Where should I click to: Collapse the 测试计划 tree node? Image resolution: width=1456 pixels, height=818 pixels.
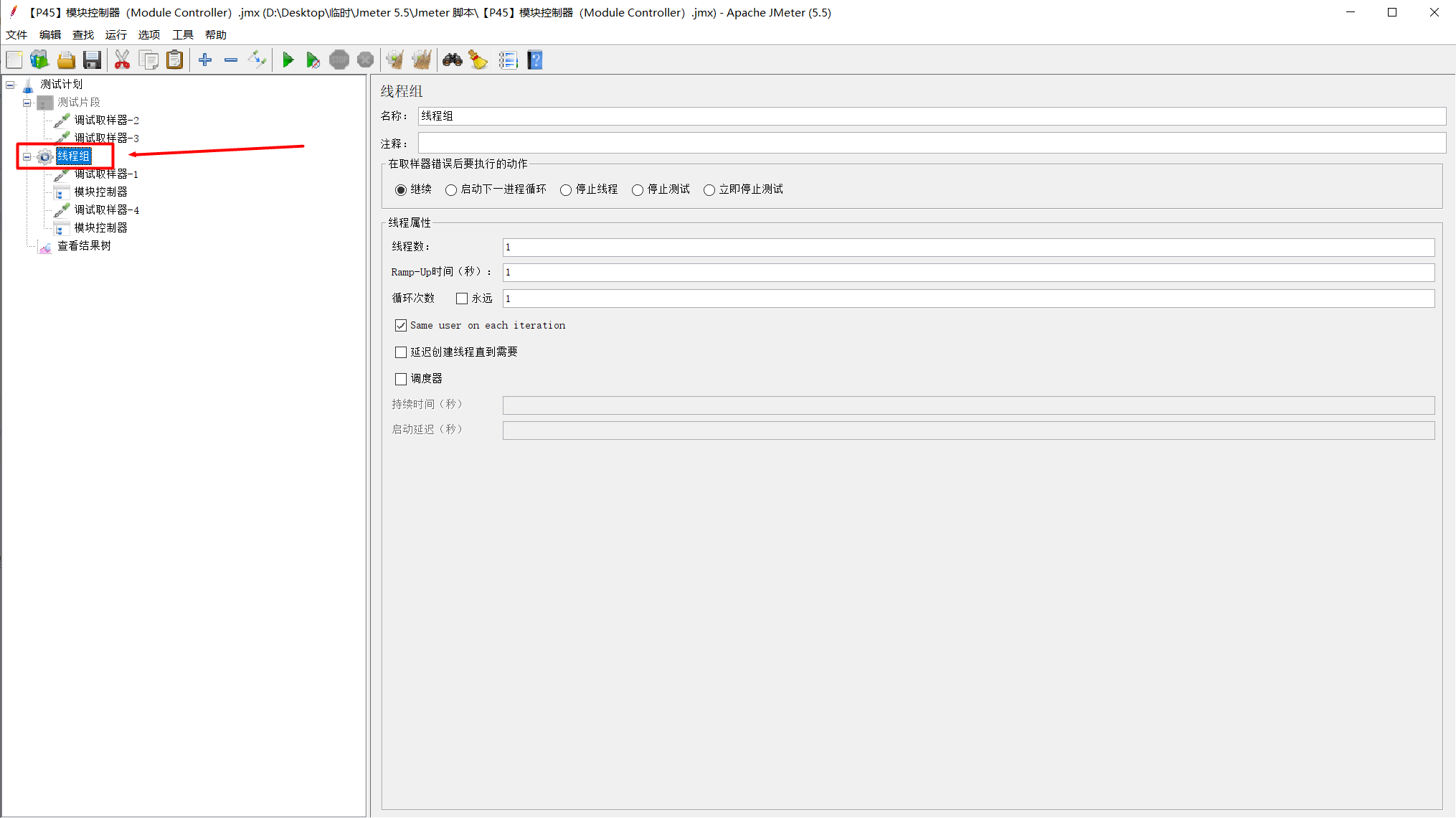pyautogui.click(x=10, y=85)
